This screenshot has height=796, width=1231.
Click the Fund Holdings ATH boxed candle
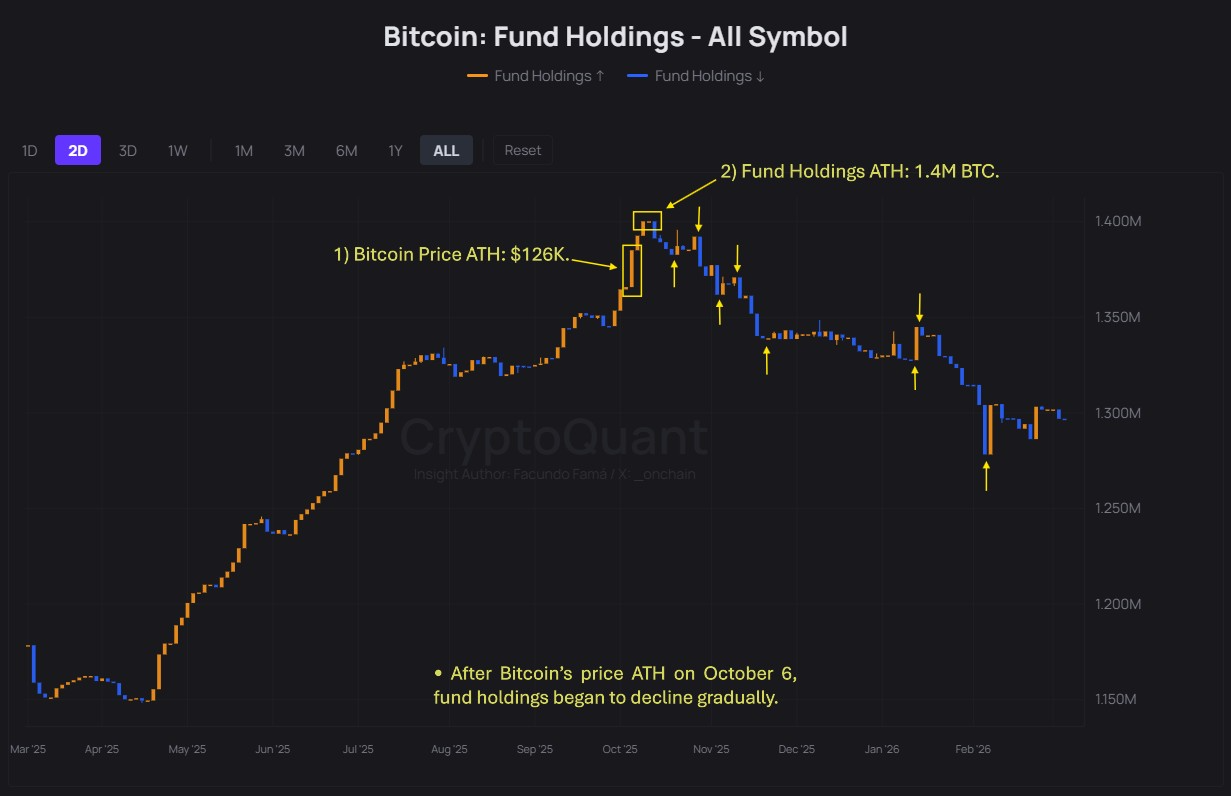[647, 222]
